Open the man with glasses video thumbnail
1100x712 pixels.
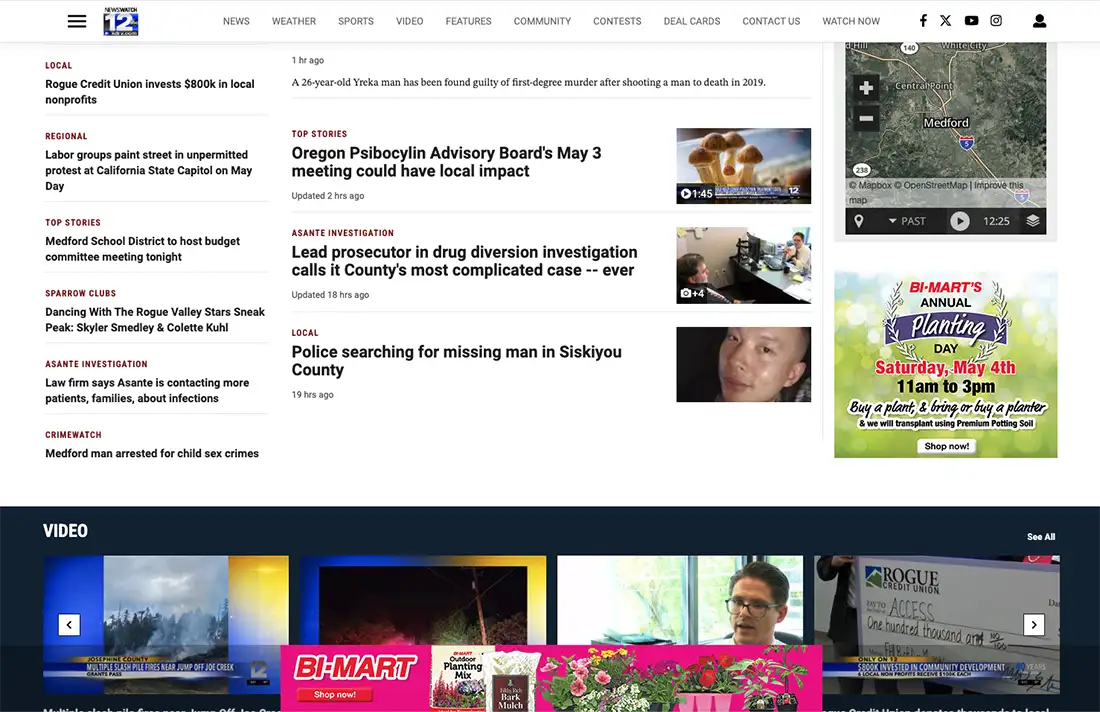click(x=680, y=600)
